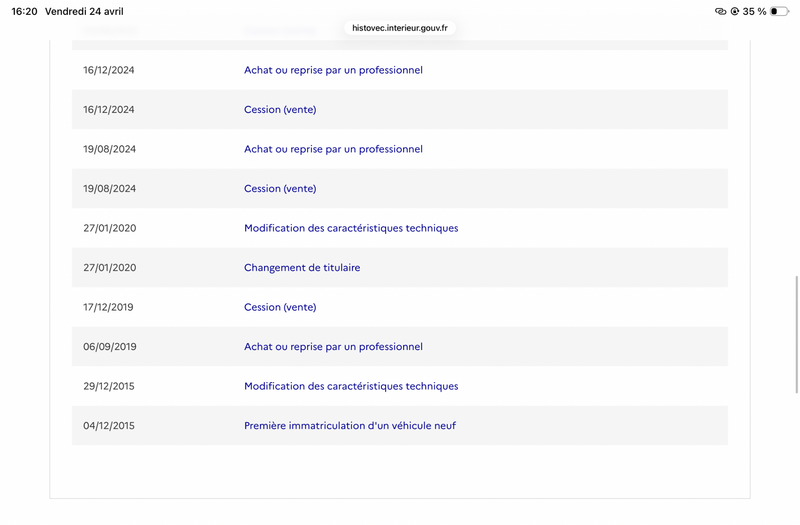Open Modification des caractéristiques techniques from 29/12/2015
This screenshot has height=525, width=800.
click(351, 386)
